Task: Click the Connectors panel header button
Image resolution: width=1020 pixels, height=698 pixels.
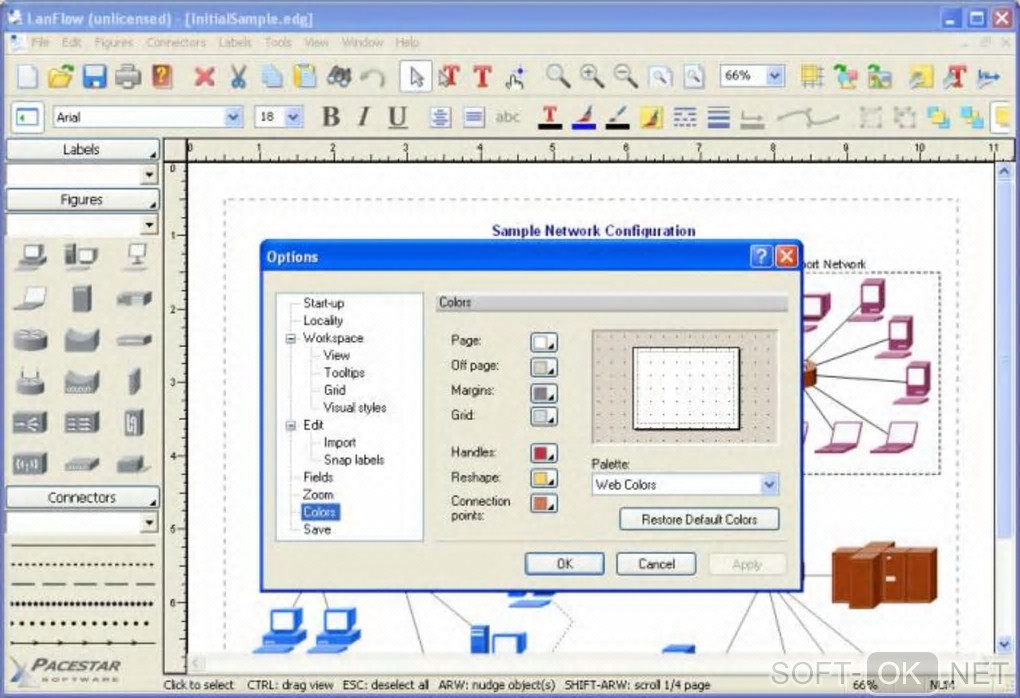Action: [x=82, y=498]
